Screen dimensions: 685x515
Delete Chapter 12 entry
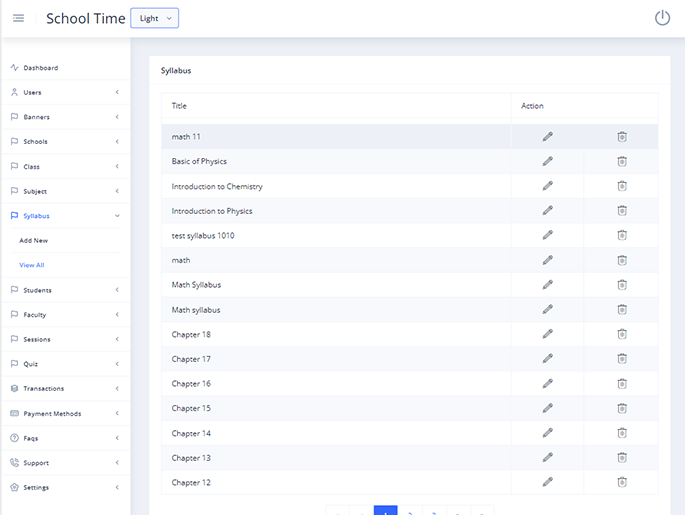point(622,482)
